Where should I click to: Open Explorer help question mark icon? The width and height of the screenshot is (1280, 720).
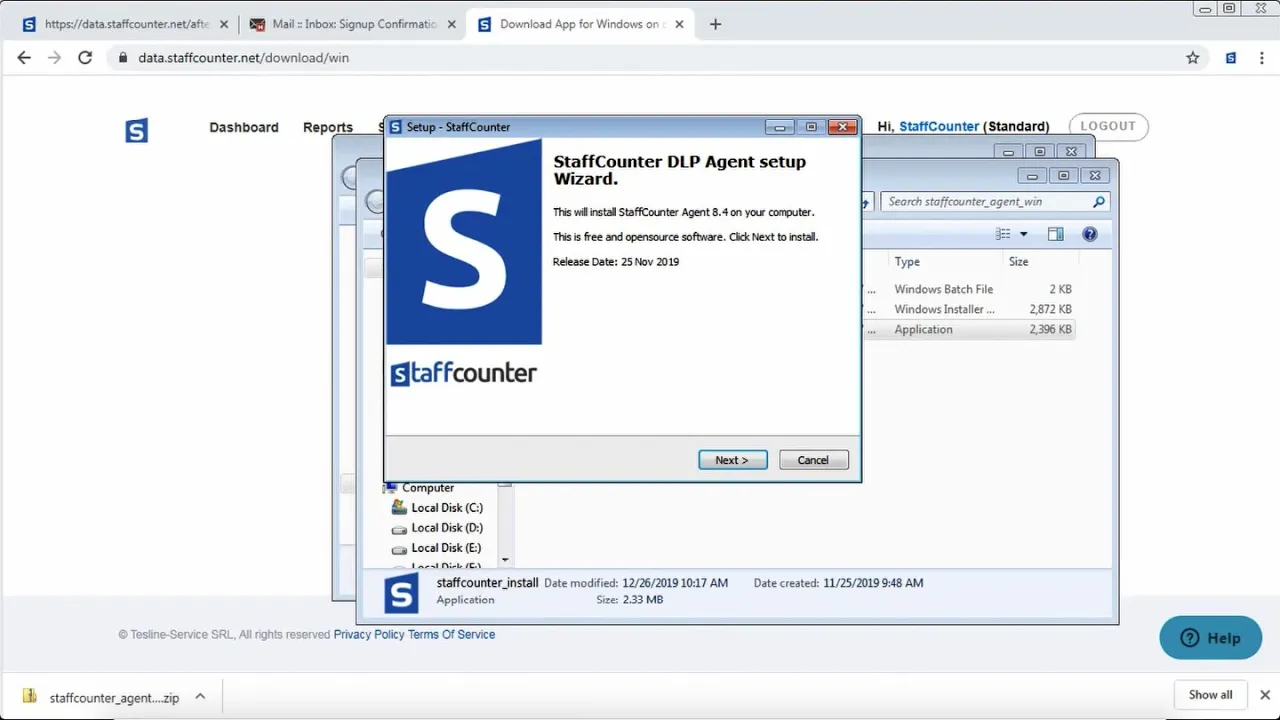click(1090, 234)
